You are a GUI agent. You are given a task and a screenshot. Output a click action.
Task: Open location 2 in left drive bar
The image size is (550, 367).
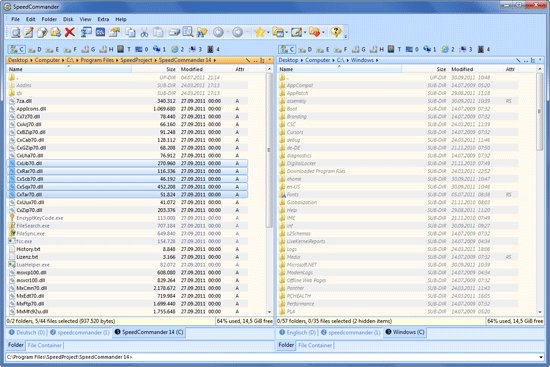click(178, 49)
